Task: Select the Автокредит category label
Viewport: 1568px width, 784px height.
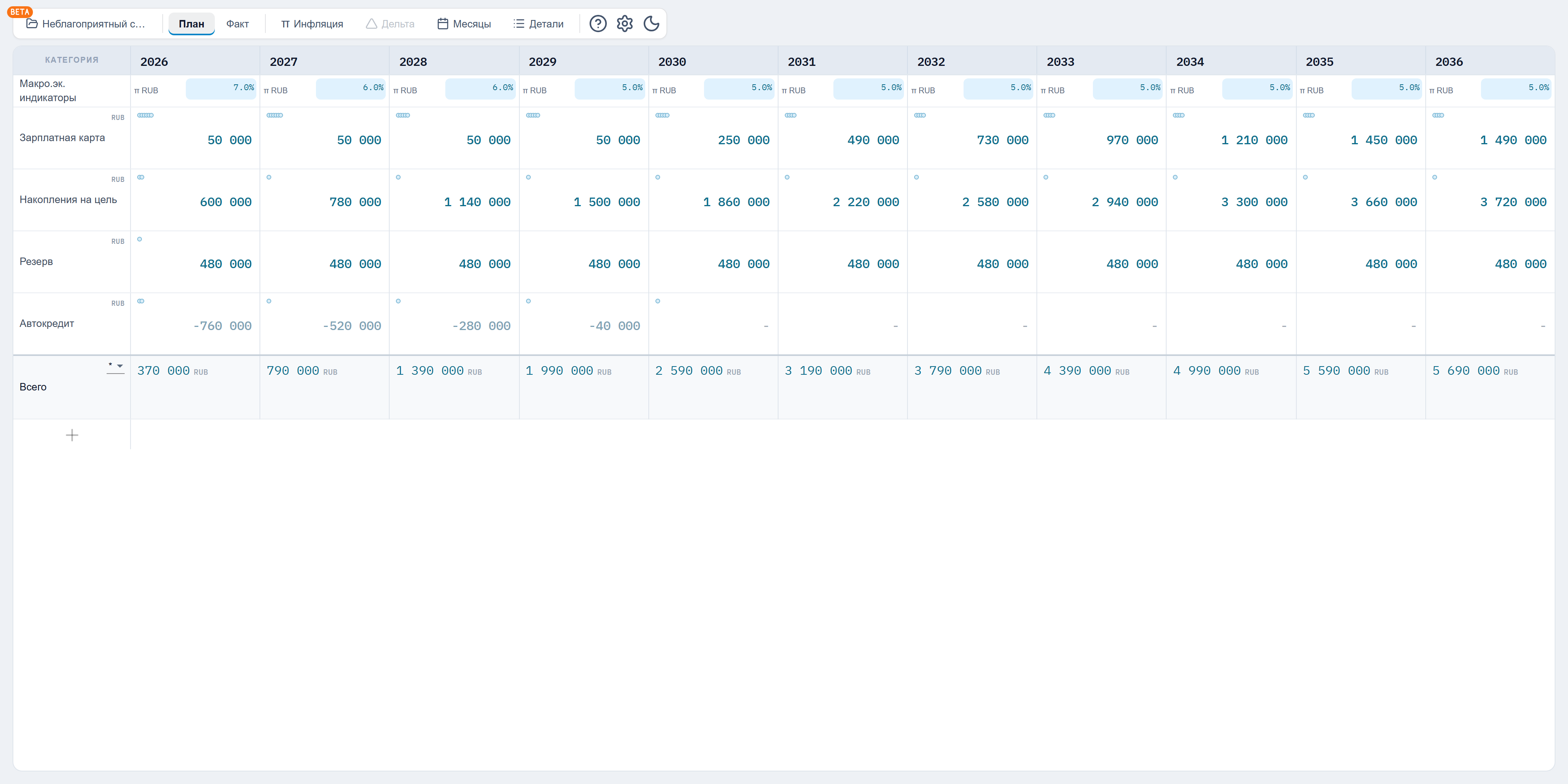Action: pyautogui.click(x=47, y=323)
